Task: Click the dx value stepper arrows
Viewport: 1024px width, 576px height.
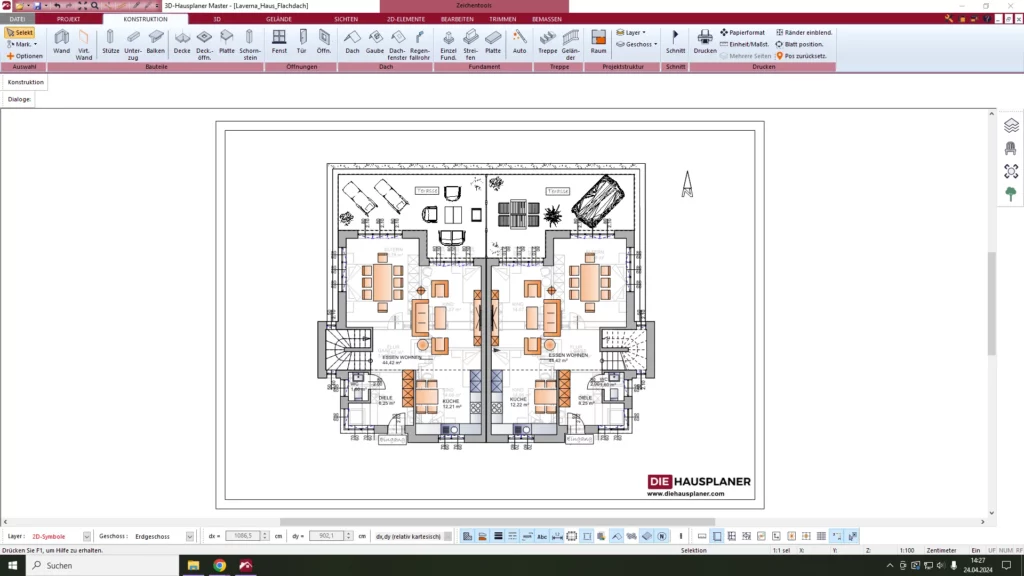Action: 264,536
